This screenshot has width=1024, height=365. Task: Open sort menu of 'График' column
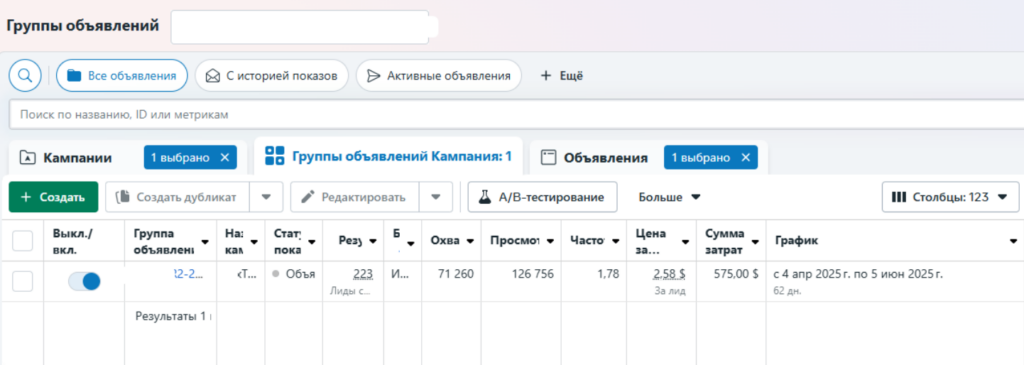click(x=1014, y=242)
